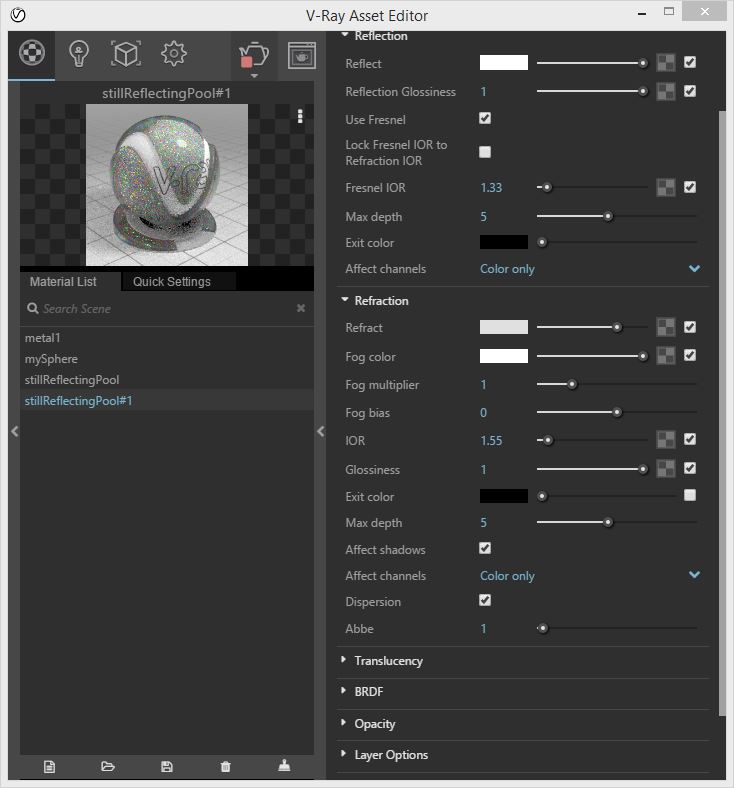Toggle the refraction IOR texture checkbox
The image size is (734, 788).
pyautogui.click(x=690, y=439)
